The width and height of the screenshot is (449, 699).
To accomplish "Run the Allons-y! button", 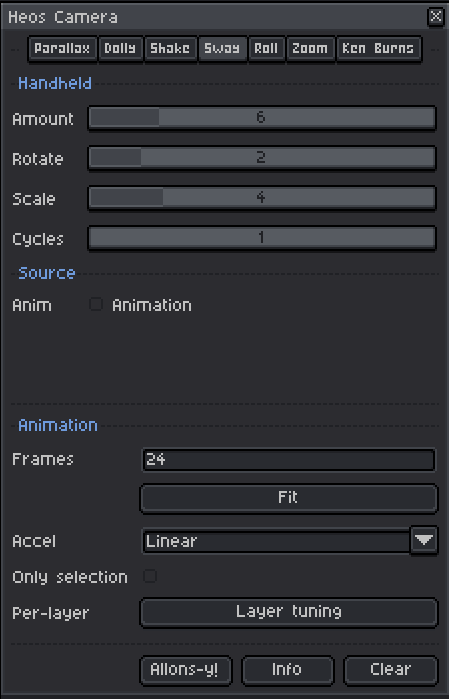I will pyautogui.click(x=185, y=670).
